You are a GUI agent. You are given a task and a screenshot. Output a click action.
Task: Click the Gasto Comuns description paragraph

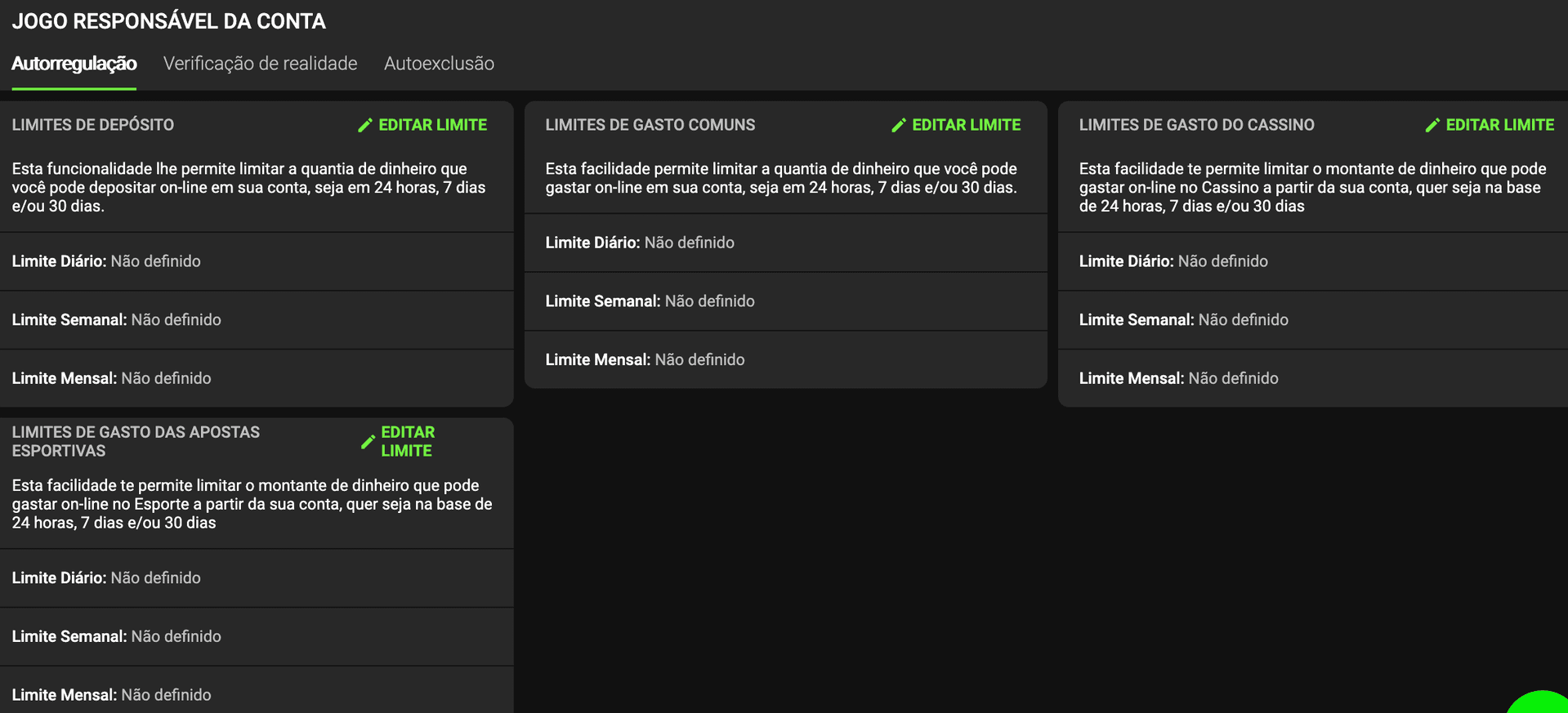781,178
